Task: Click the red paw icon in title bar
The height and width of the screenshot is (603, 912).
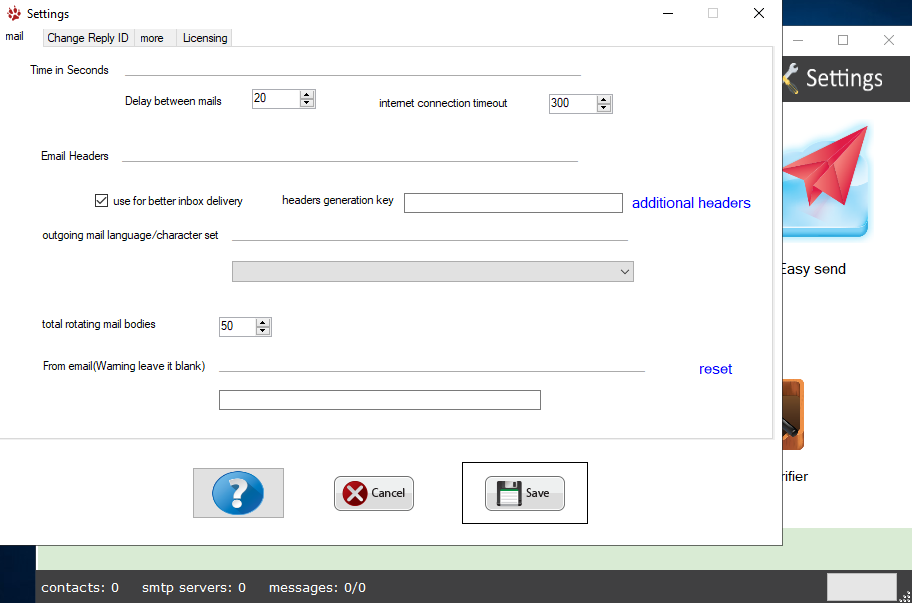Action: coord(13,14)
